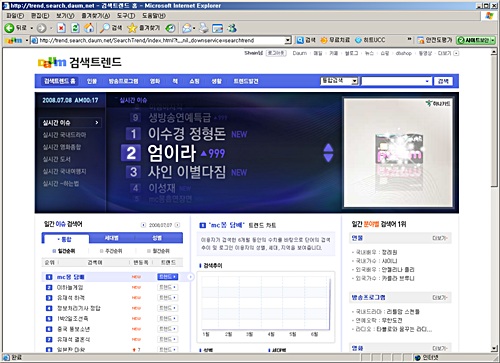
Task: Click the Windows flag logo top right
Action: pos(489,16)
